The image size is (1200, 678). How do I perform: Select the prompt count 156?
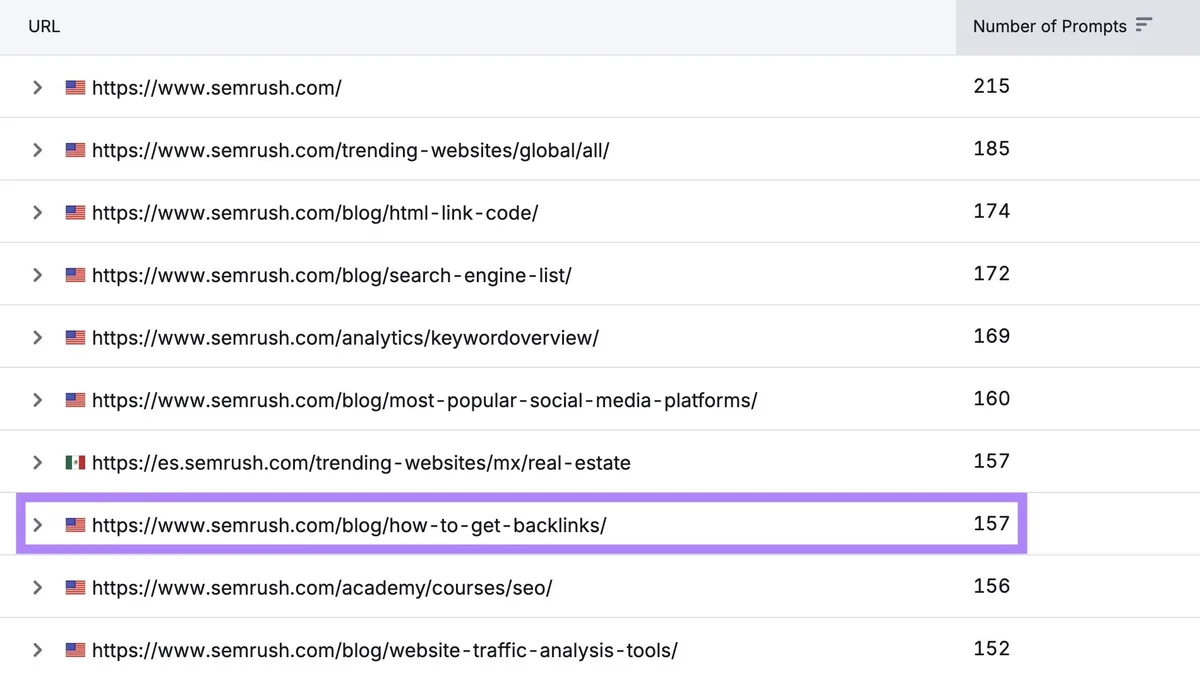click(992, 586)
